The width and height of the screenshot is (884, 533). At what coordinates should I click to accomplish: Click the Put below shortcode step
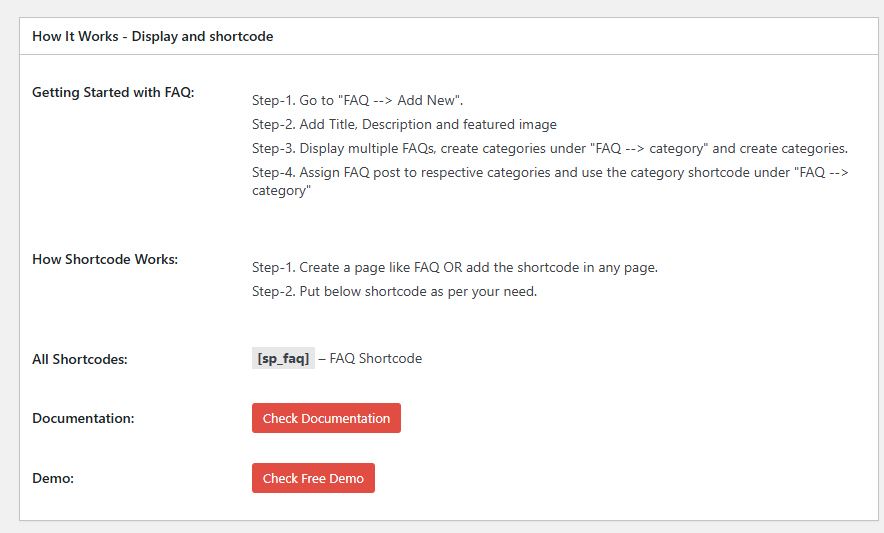(395, 292)
